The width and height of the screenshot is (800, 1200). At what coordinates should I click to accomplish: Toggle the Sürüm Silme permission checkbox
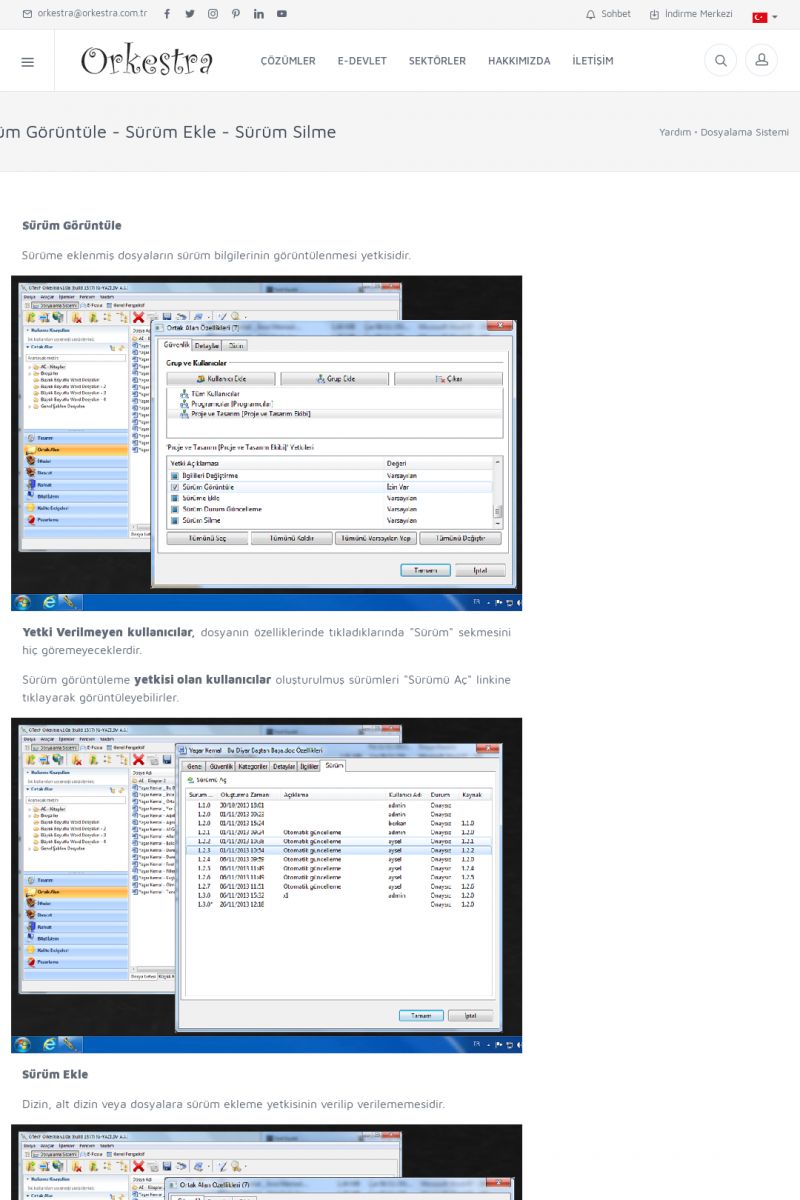[x=175, y=520]
